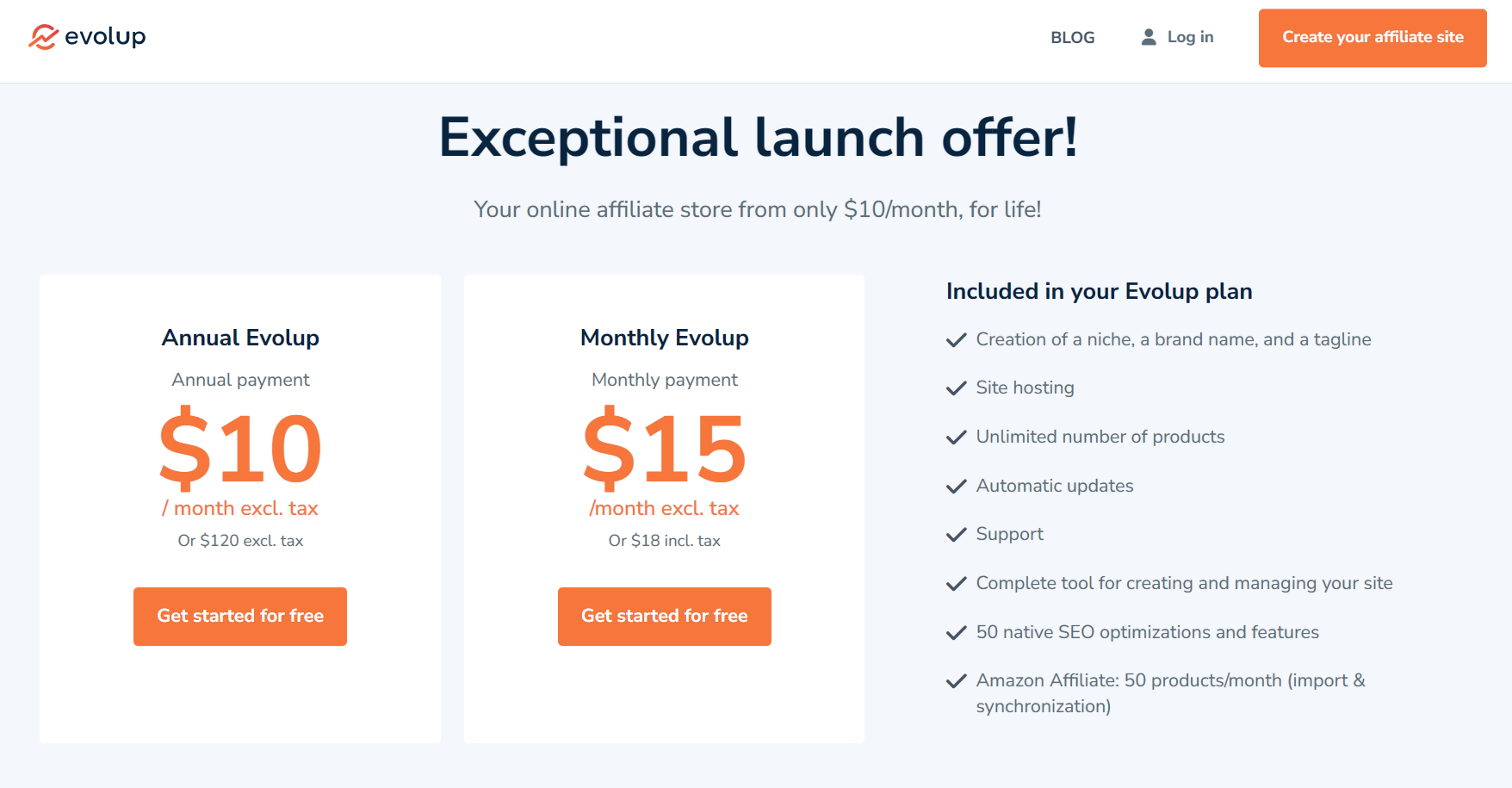
Task: Click the Exceptional launch offer heading
Action: [758, 138]
